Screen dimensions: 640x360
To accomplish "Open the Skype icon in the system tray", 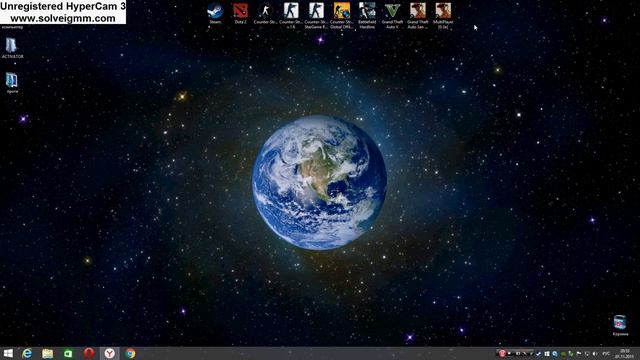I will pyautogui.click(x=555, y=354).
